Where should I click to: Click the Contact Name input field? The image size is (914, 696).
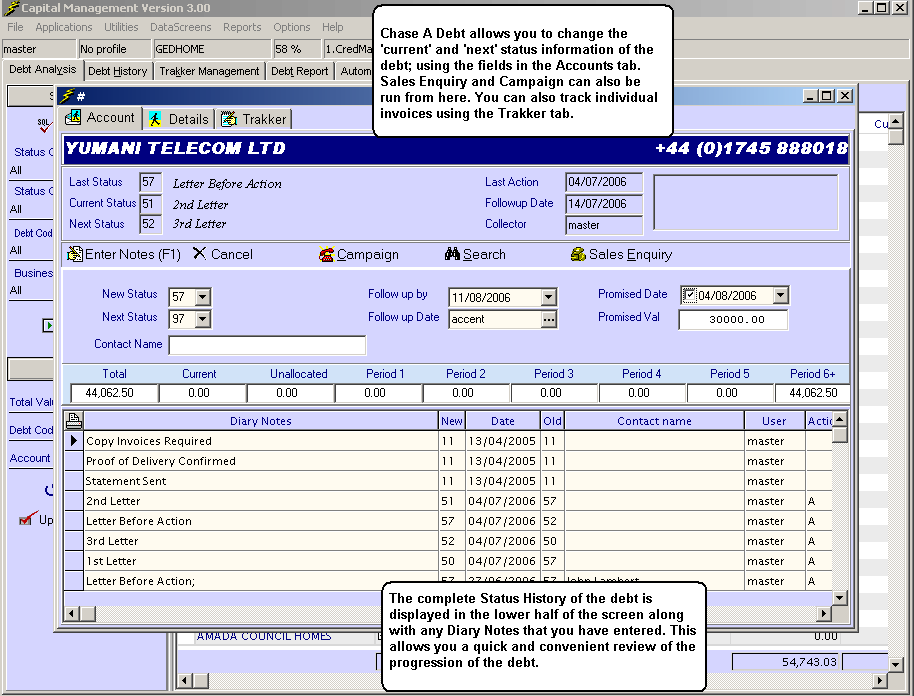[267, 345]
